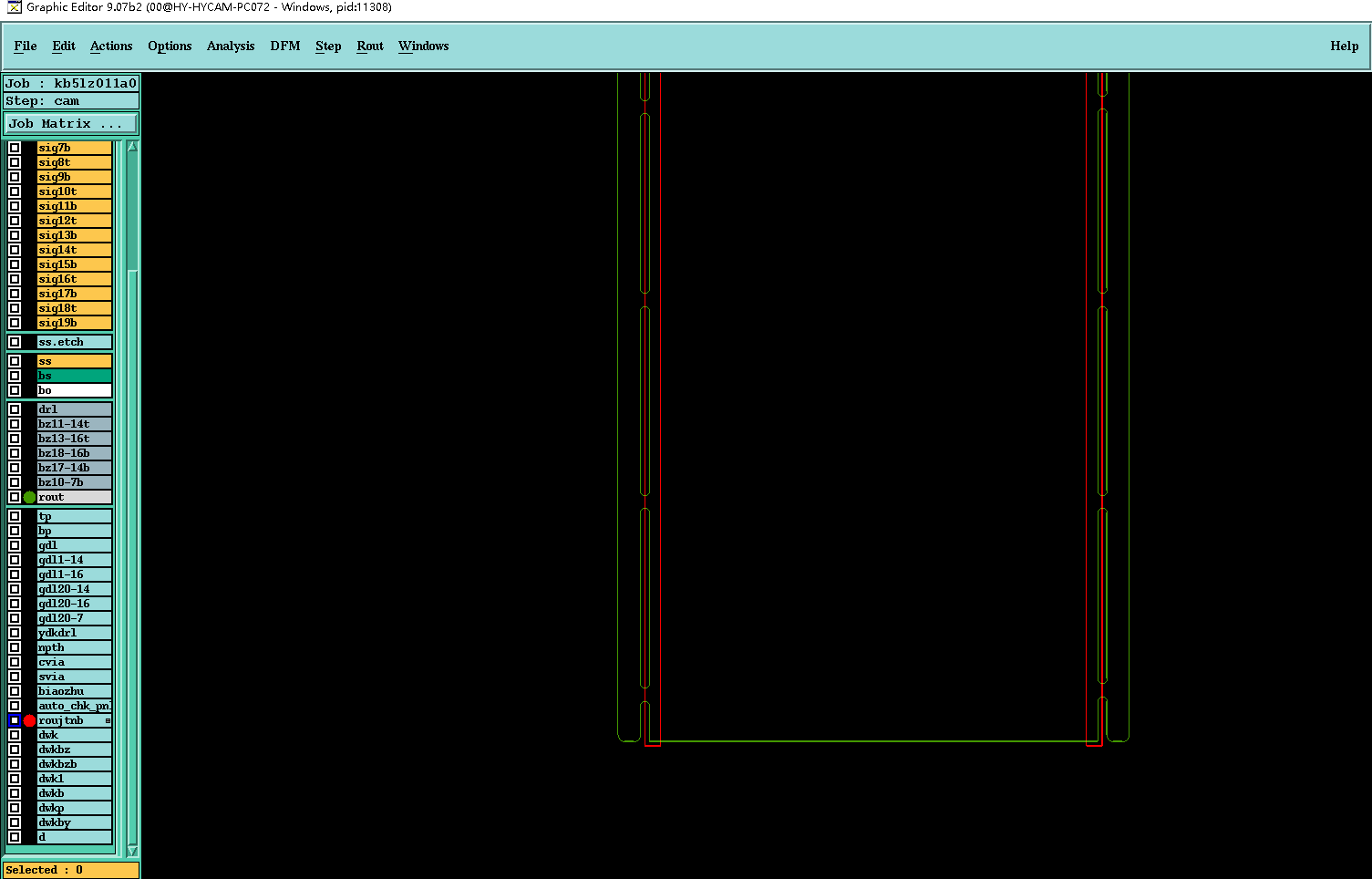Select layer bz17-14b

click(74, 468)
